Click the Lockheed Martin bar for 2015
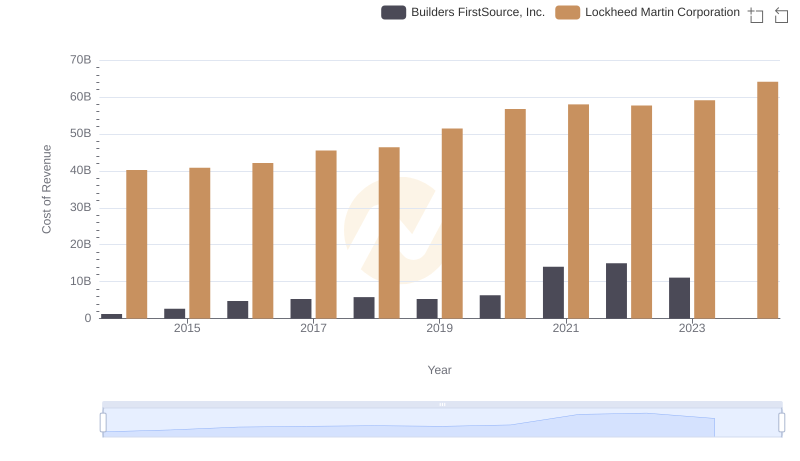 tap(199, 243)
